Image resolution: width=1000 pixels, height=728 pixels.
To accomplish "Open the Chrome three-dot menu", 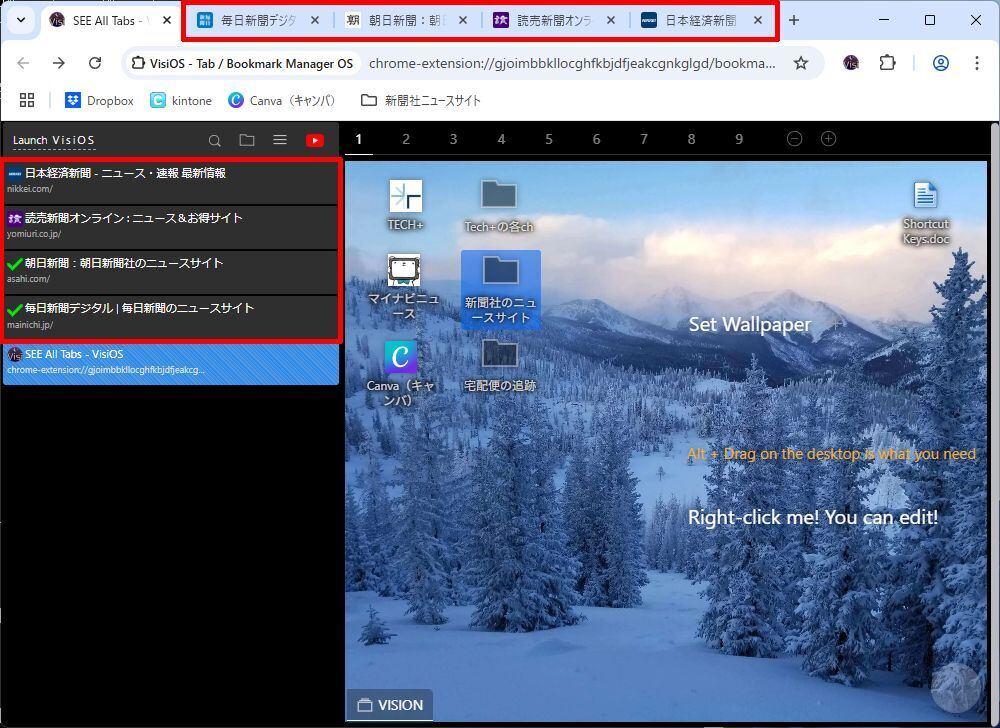I will 976,63.
